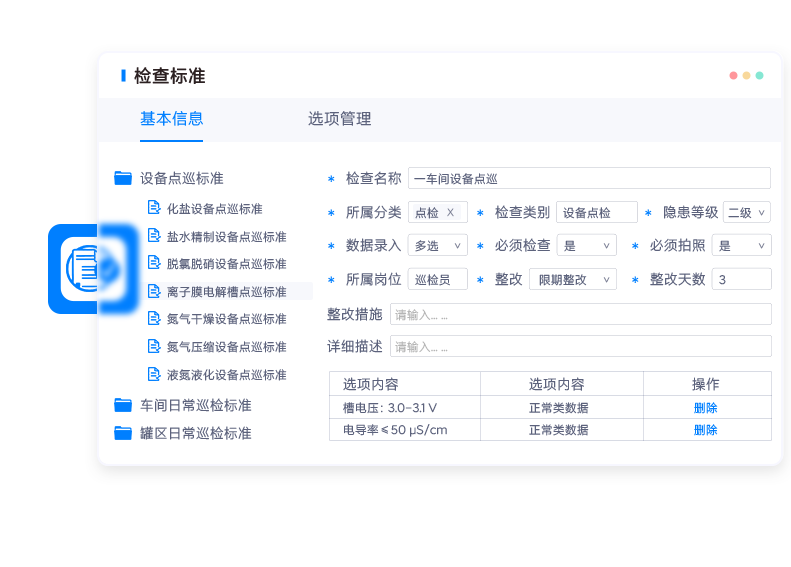Image resolution: width=791 pixels, height=567 pixels.
Task: Click the red dot in window header
Action: tap(733, 76)
